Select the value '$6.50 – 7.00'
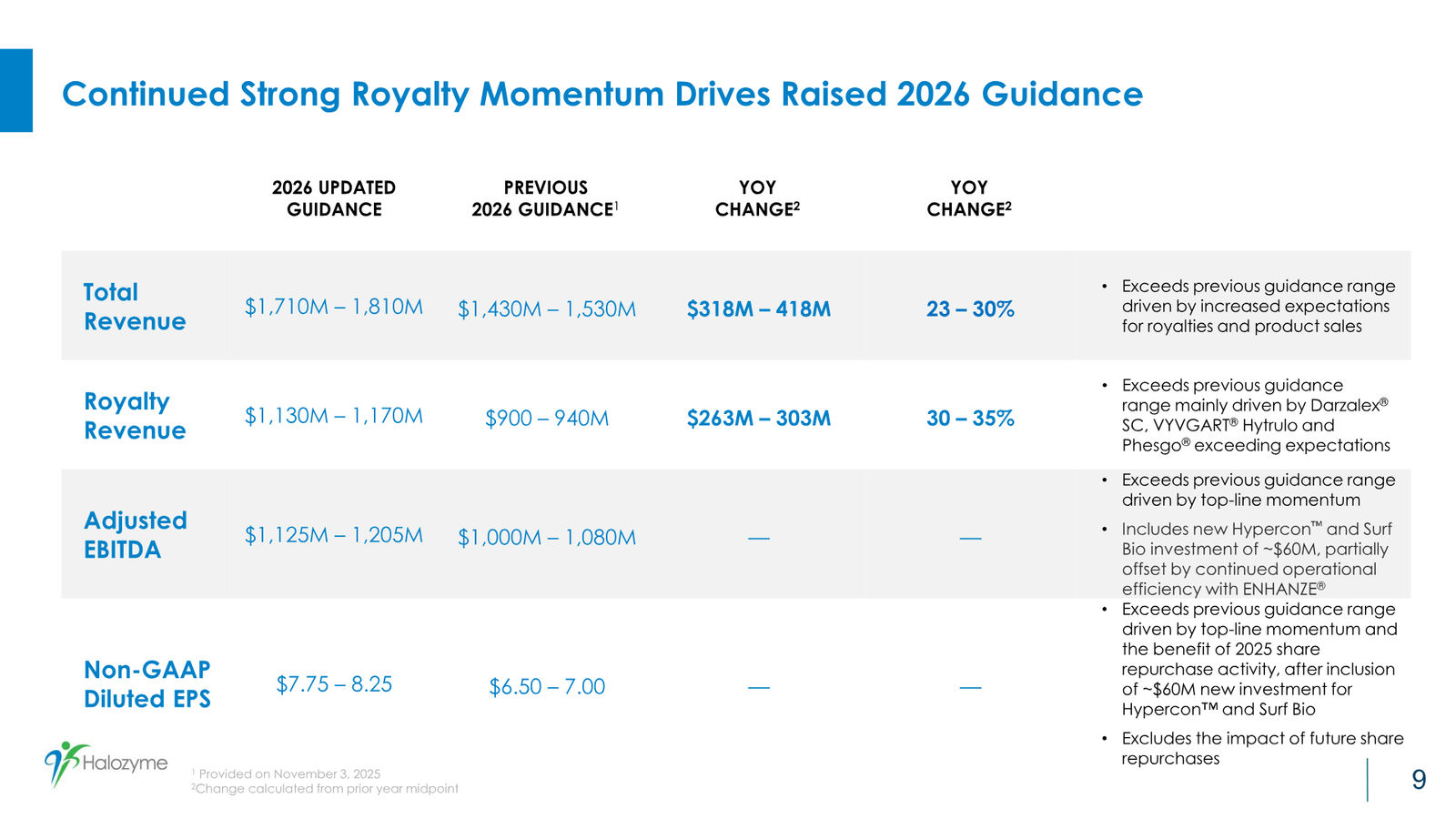The width and height of the screenshot is (1456, 819). coord(547,687)
